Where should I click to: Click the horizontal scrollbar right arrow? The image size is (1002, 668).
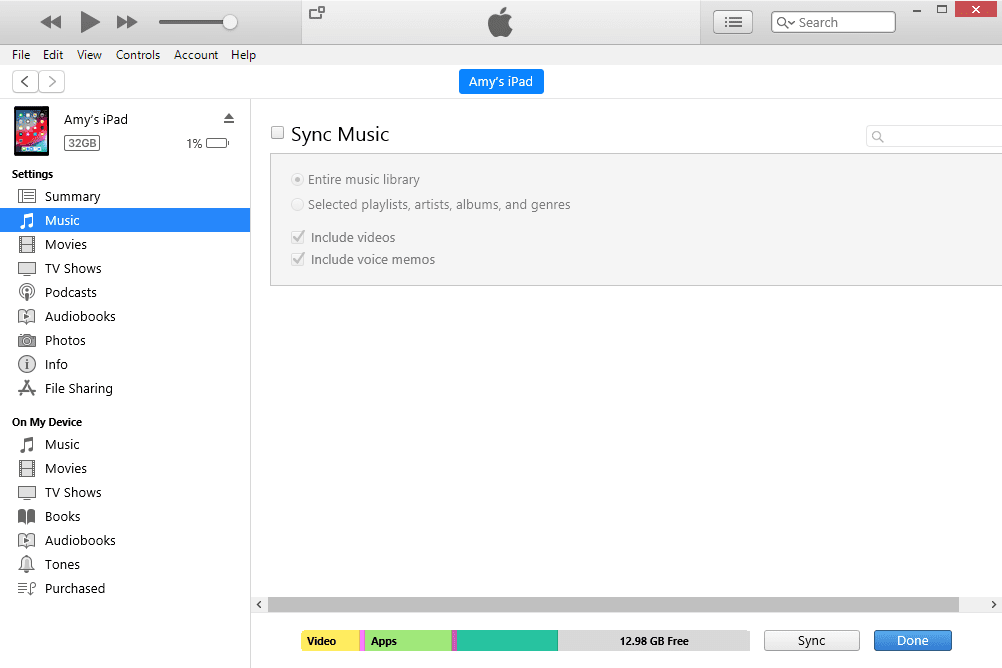coord(994,604)
